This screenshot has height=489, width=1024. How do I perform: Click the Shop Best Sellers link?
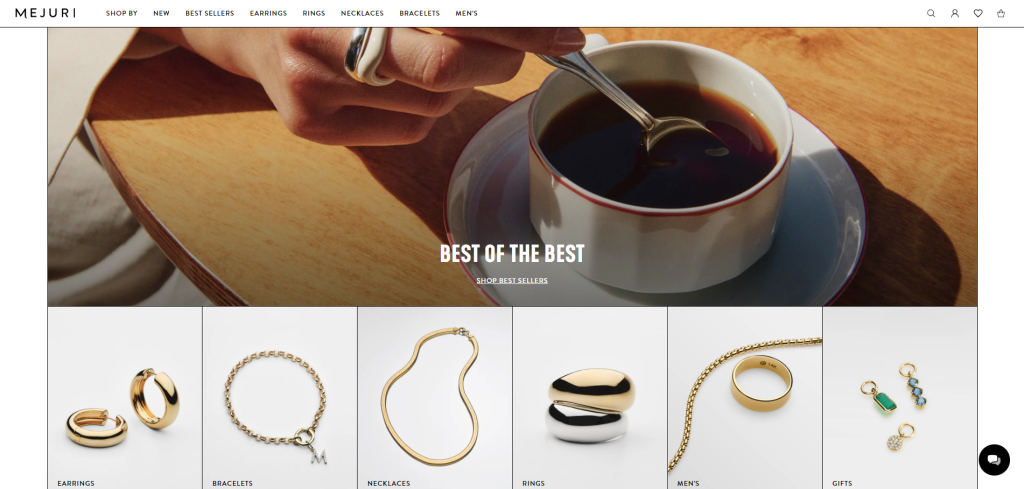coord(512,281)
